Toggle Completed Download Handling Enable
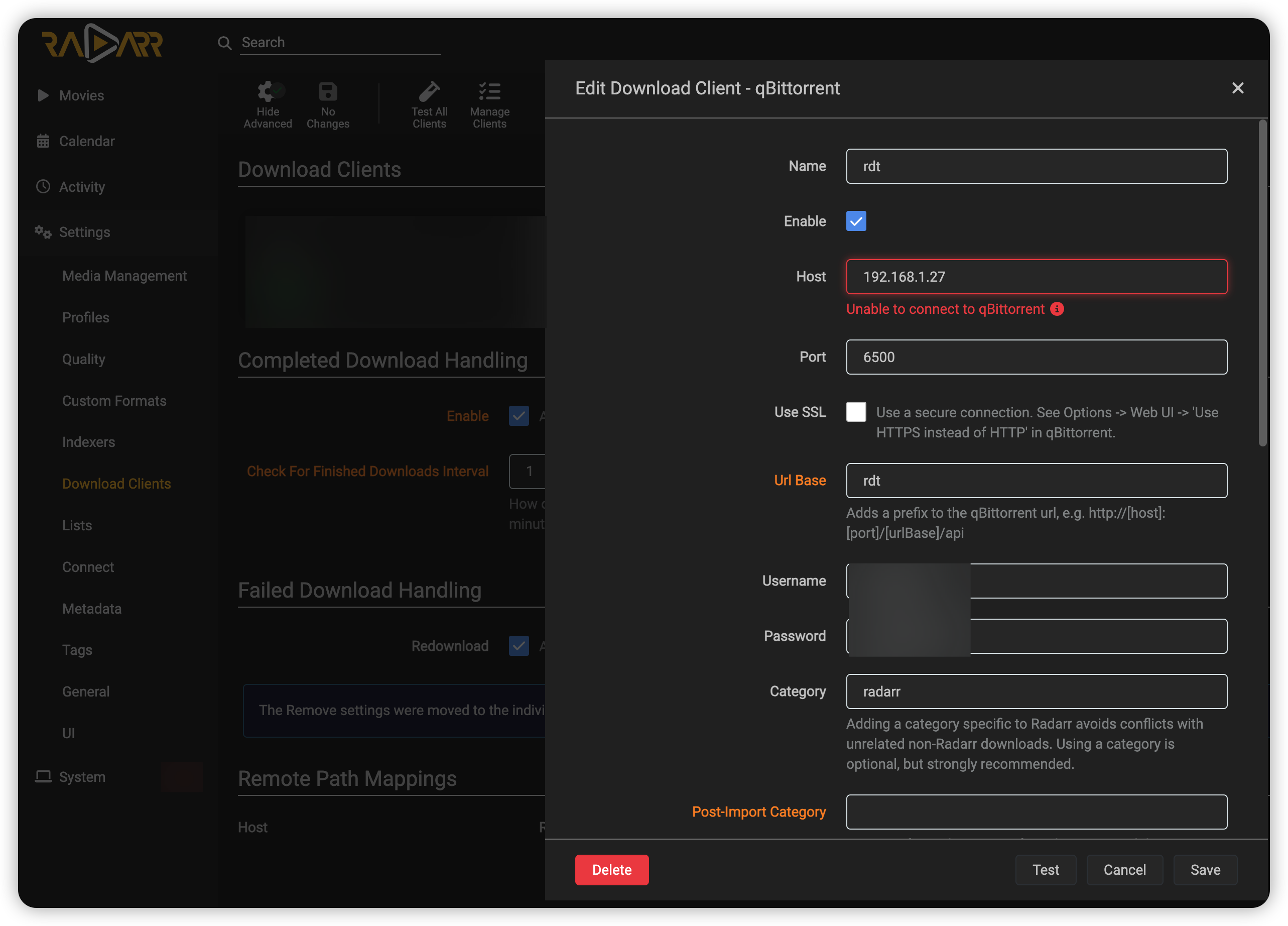1288x926 pixels. click(518, 416)
